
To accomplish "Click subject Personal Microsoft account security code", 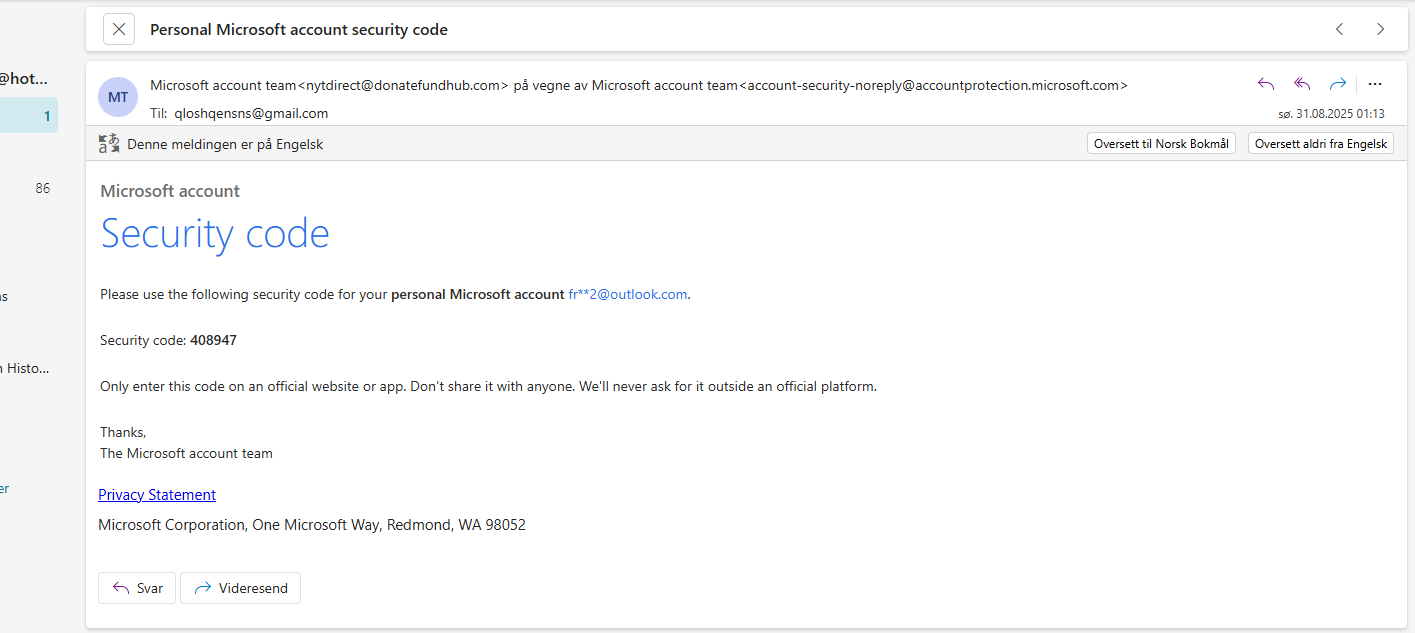I will 299,30.
